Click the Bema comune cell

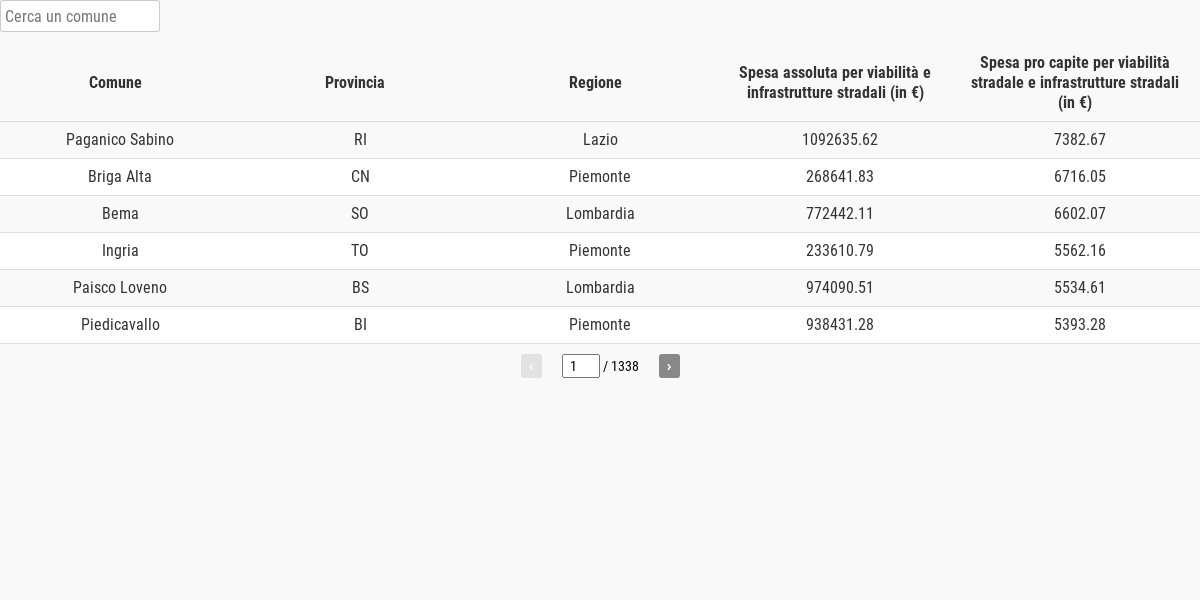tap(120, 214)
